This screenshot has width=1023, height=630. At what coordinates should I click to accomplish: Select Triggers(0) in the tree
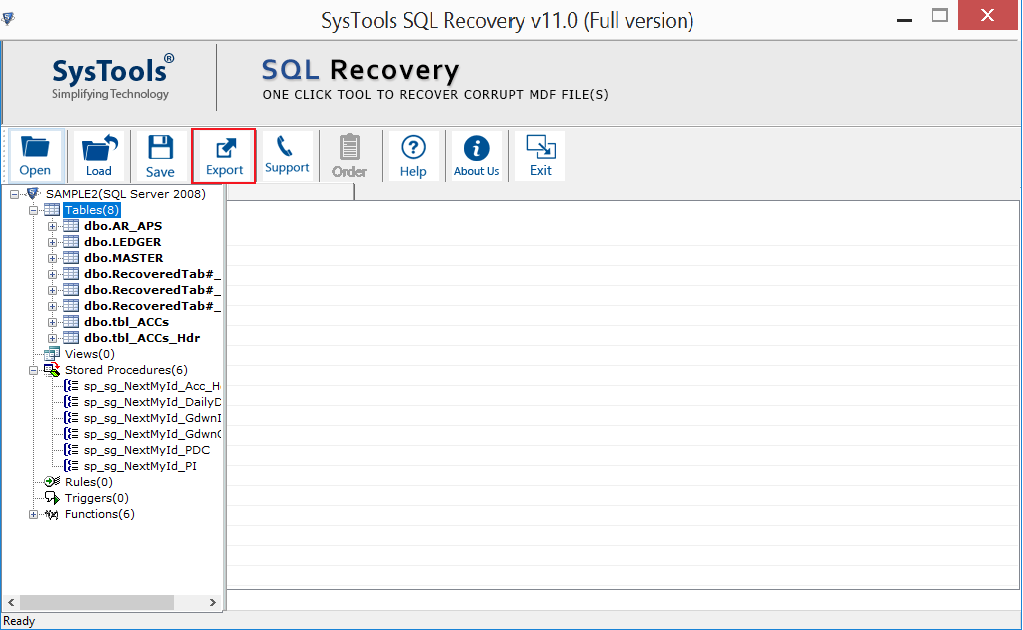point(97,498)
